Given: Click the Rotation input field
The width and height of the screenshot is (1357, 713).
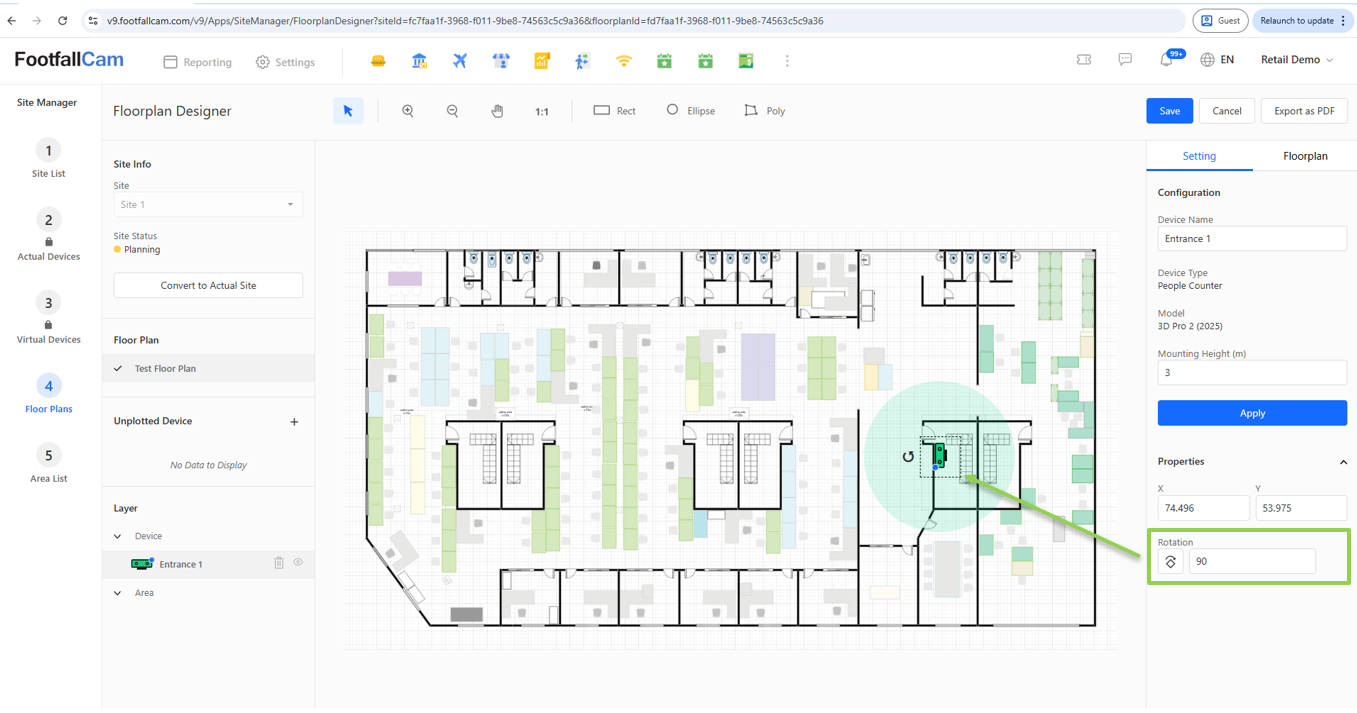Looking at the screenshot, I should pyautogui.click(x=1252, y=562).
